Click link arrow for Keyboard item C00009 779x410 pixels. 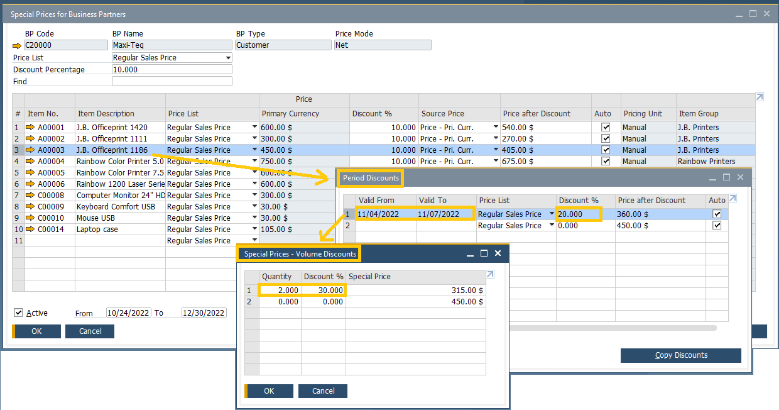click(x=31, y=206)
